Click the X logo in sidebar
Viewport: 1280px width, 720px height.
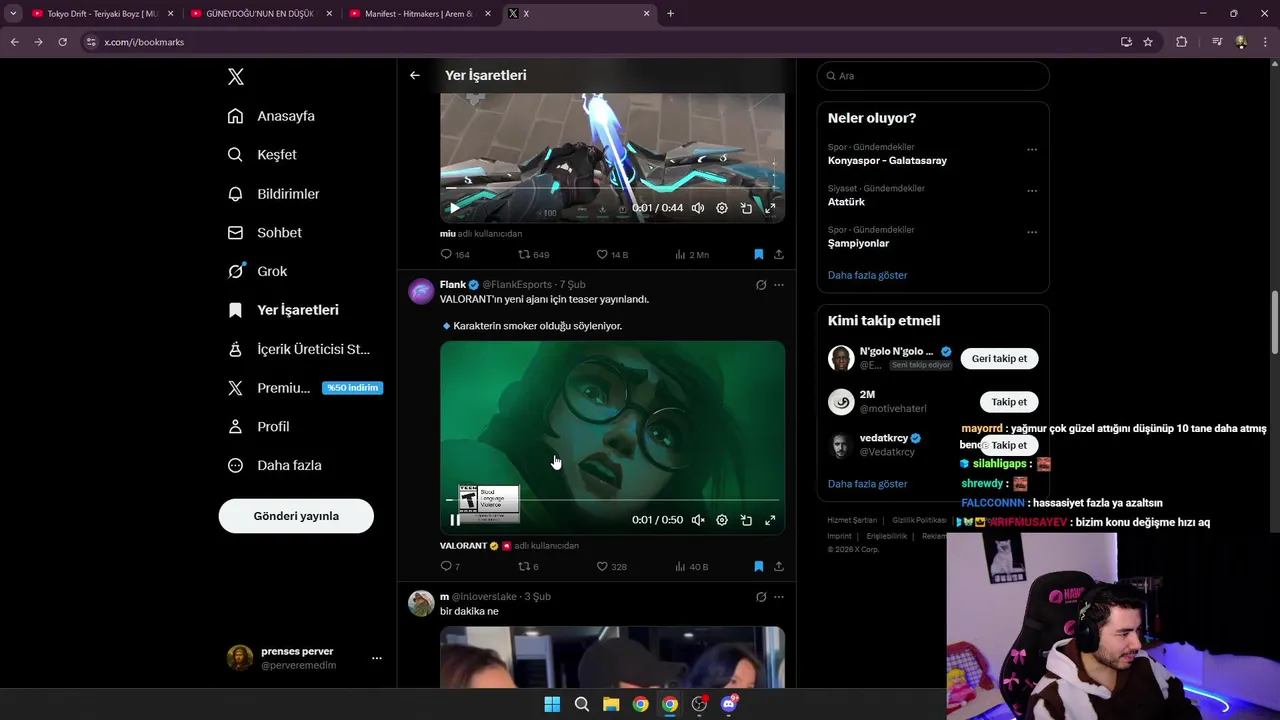pos(235,77)
